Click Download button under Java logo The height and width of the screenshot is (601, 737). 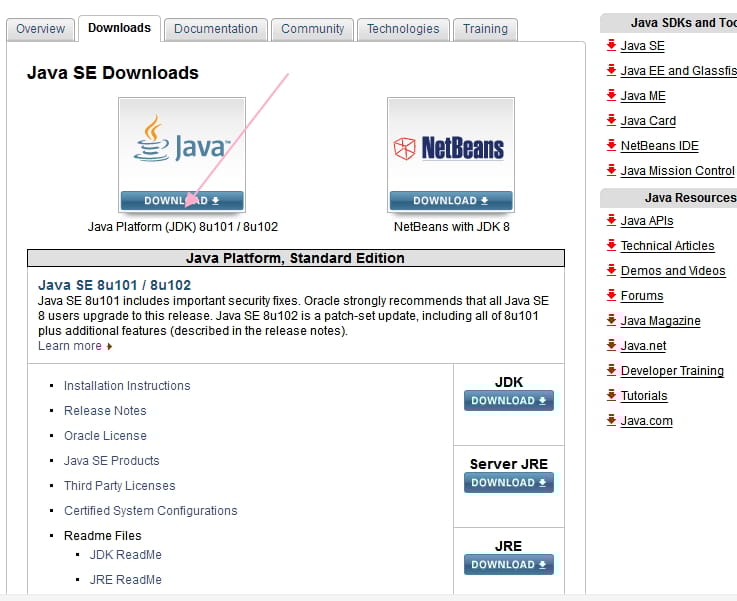(x=182, y=201)
